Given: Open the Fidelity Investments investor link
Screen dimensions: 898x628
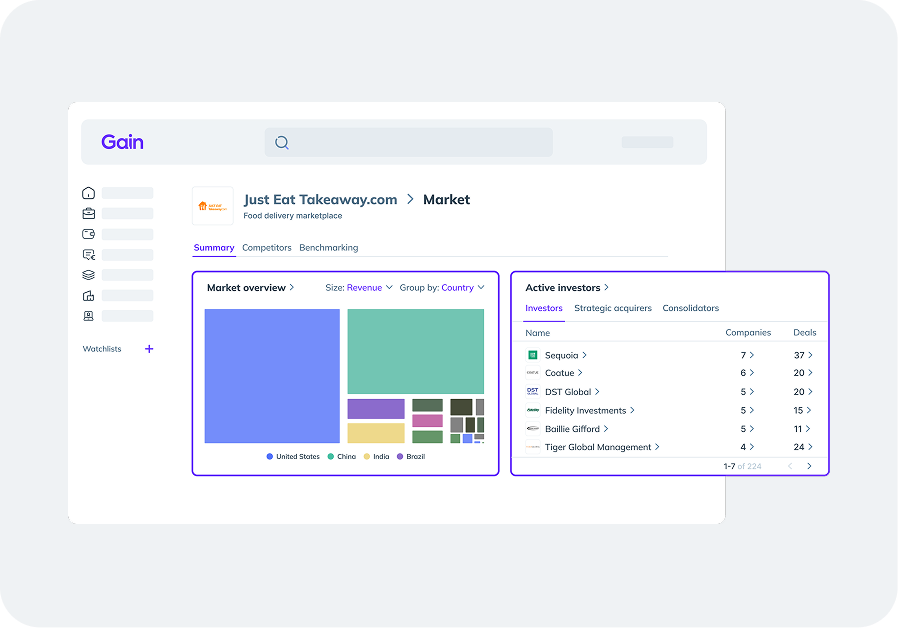Looking at the screenshot, I should 590,410.
